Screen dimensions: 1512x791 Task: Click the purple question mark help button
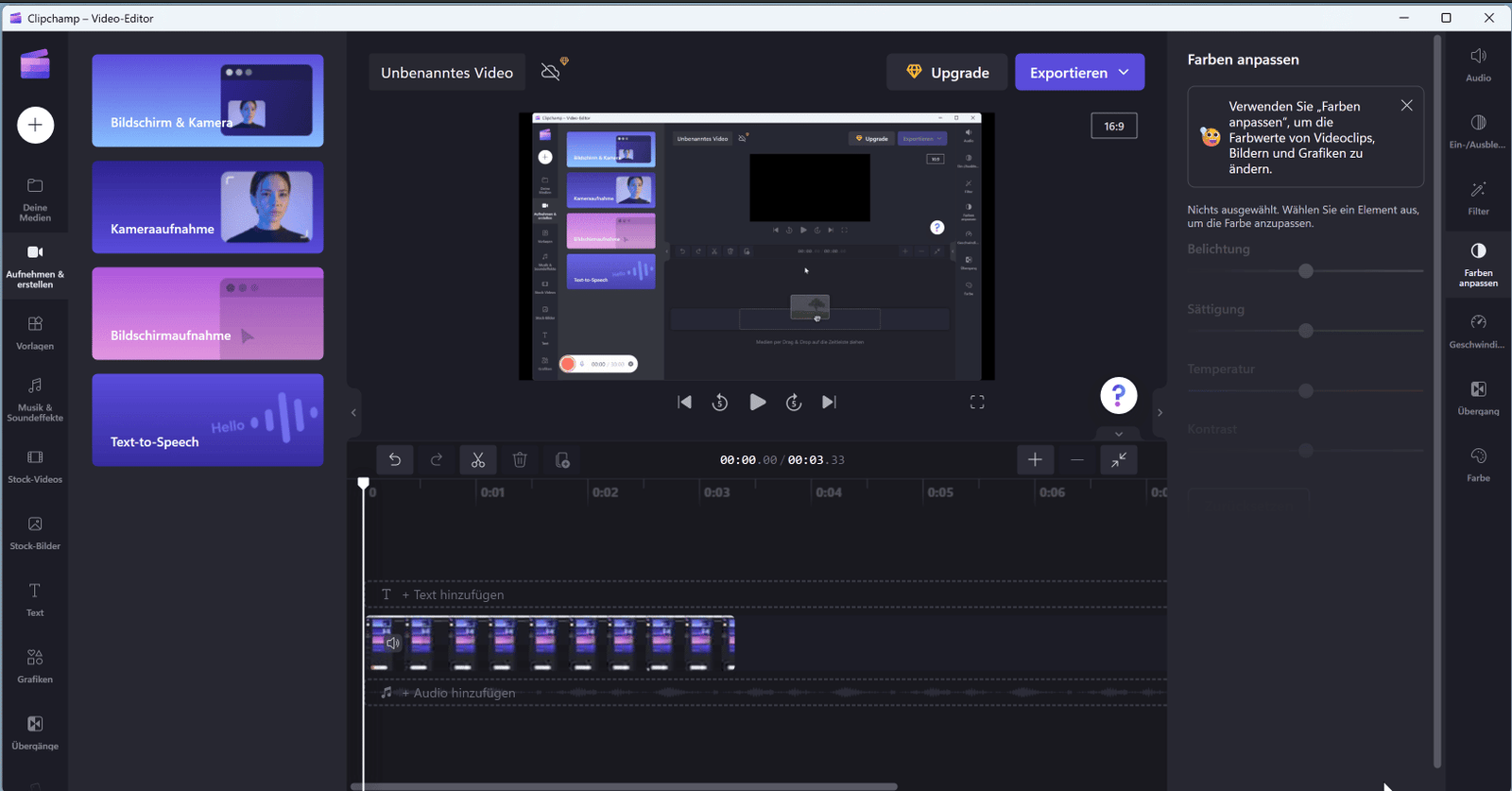click(x=1118, y=396)
